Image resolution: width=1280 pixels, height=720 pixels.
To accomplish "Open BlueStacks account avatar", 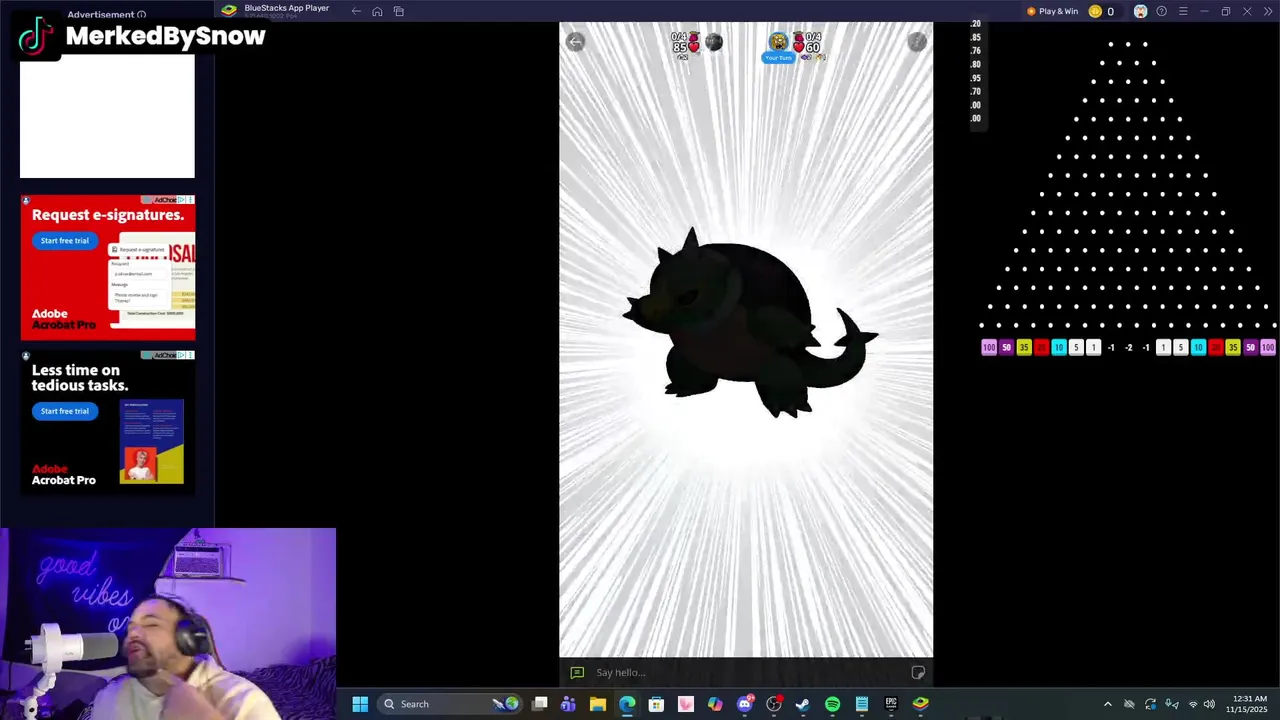I will (x=1140, y=11).
